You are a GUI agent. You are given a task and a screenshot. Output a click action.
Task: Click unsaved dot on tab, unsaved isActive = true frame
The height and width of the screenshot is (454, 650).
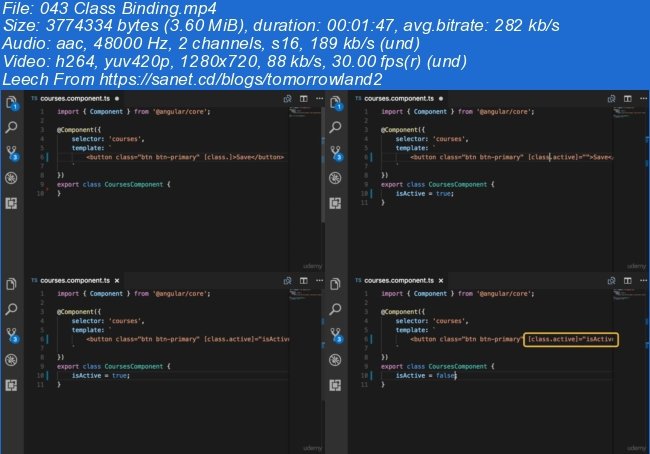pyautogui.click(x=441, y=99)
